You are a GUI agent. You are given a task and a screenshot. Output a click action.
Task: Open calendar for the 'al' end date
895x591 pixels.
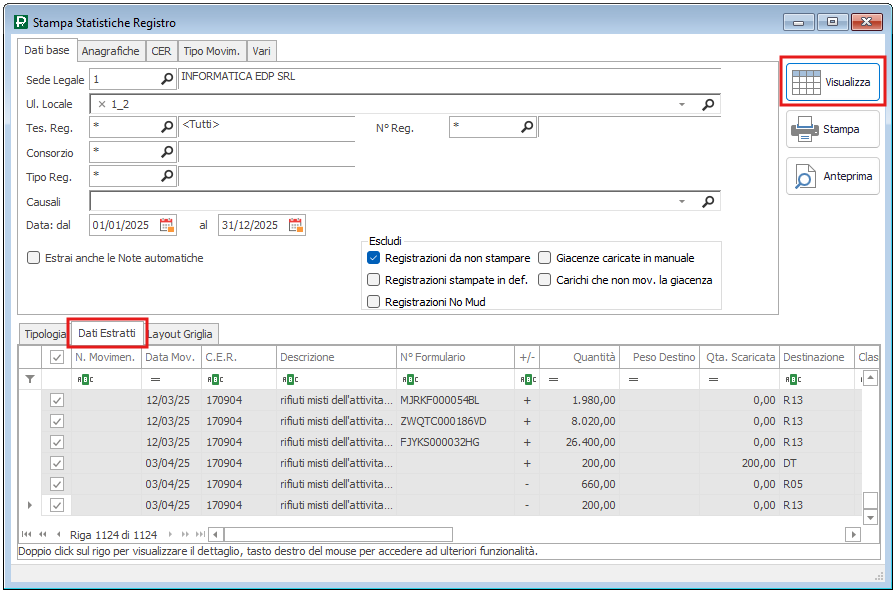(x=295, y=225)
